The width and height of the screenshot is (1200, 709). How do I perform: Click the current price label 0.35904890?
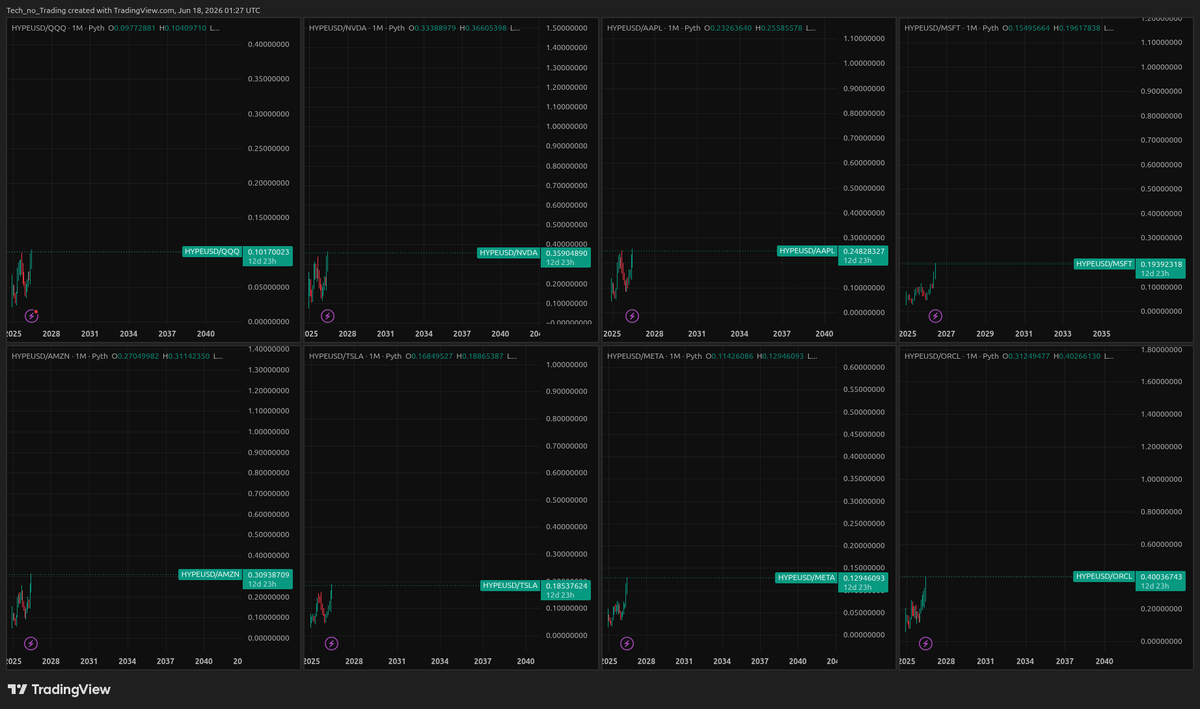(567, 253)
